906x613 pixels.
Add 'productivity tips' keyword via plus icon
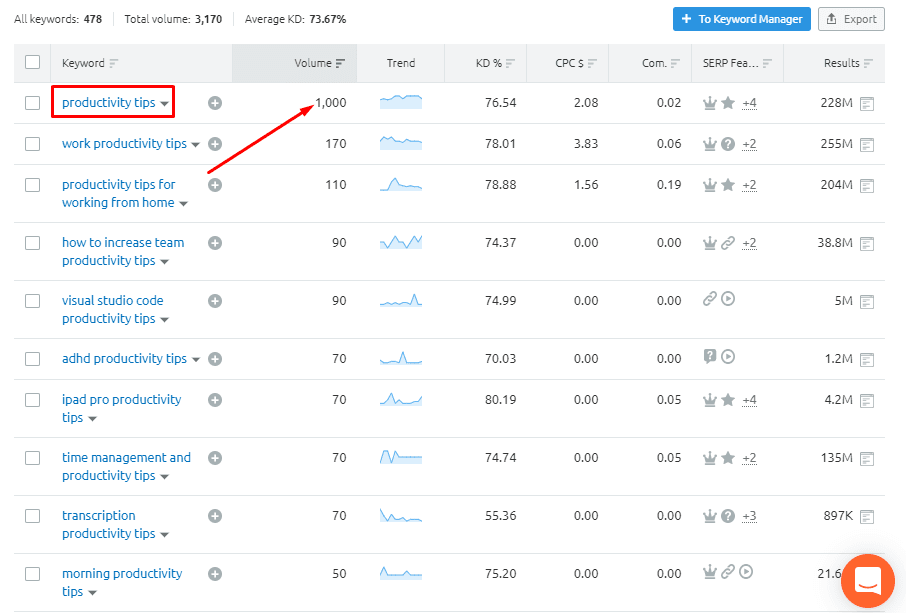pos(215,103)
